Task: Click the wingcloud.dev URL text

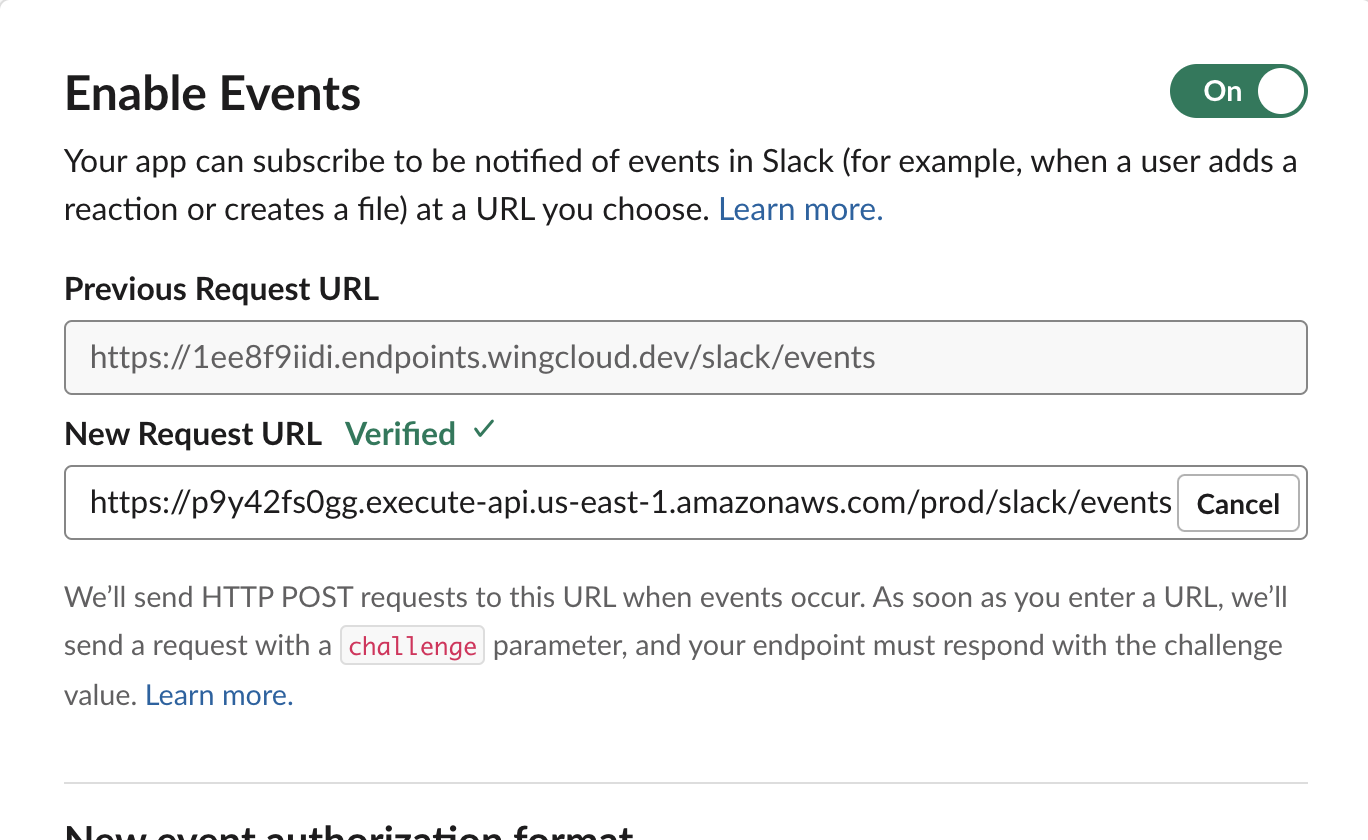Action: (x=482, y=357)
